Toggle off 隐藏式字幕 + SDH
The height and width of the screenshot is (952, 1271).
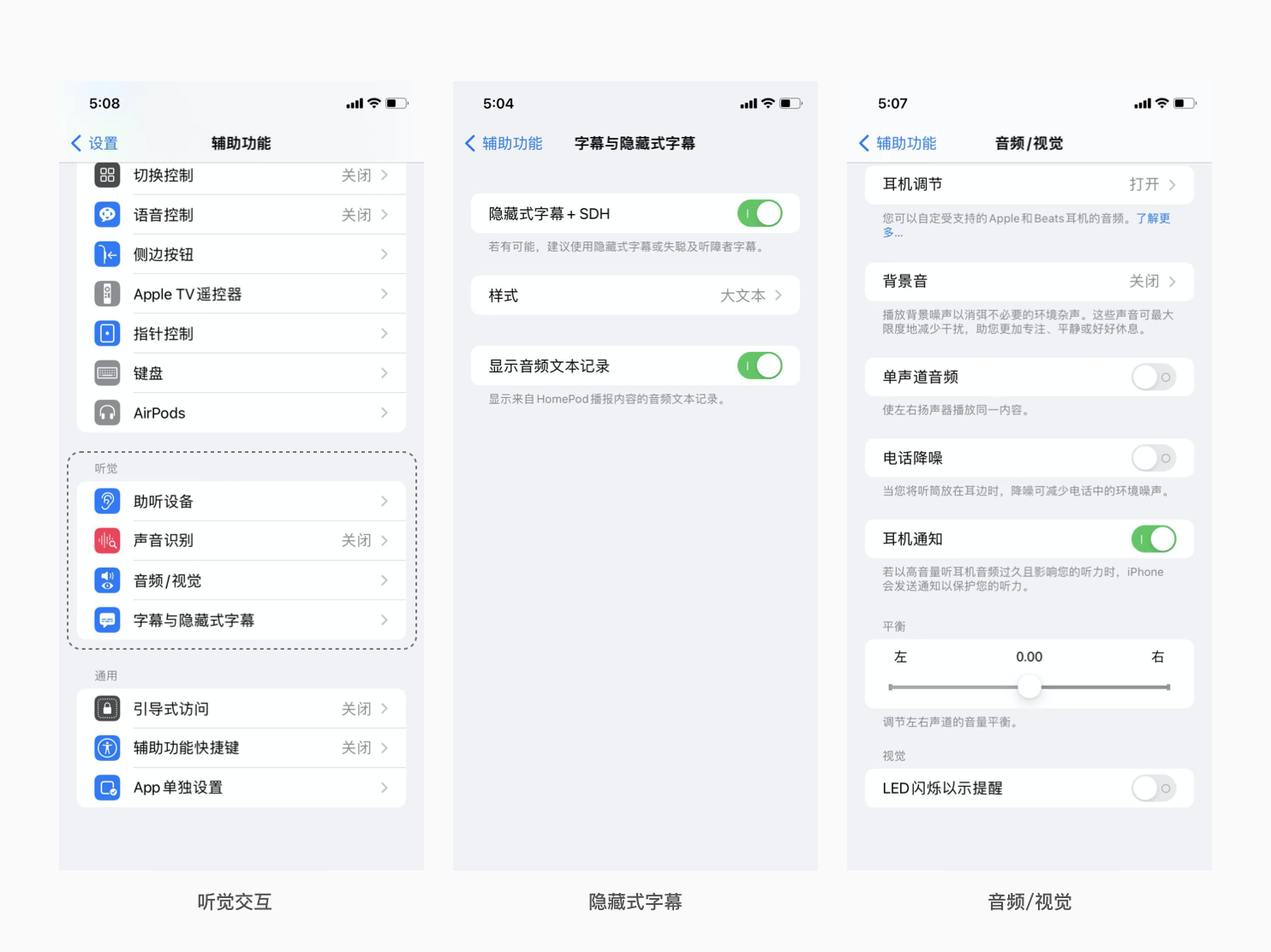click(760, 213)
